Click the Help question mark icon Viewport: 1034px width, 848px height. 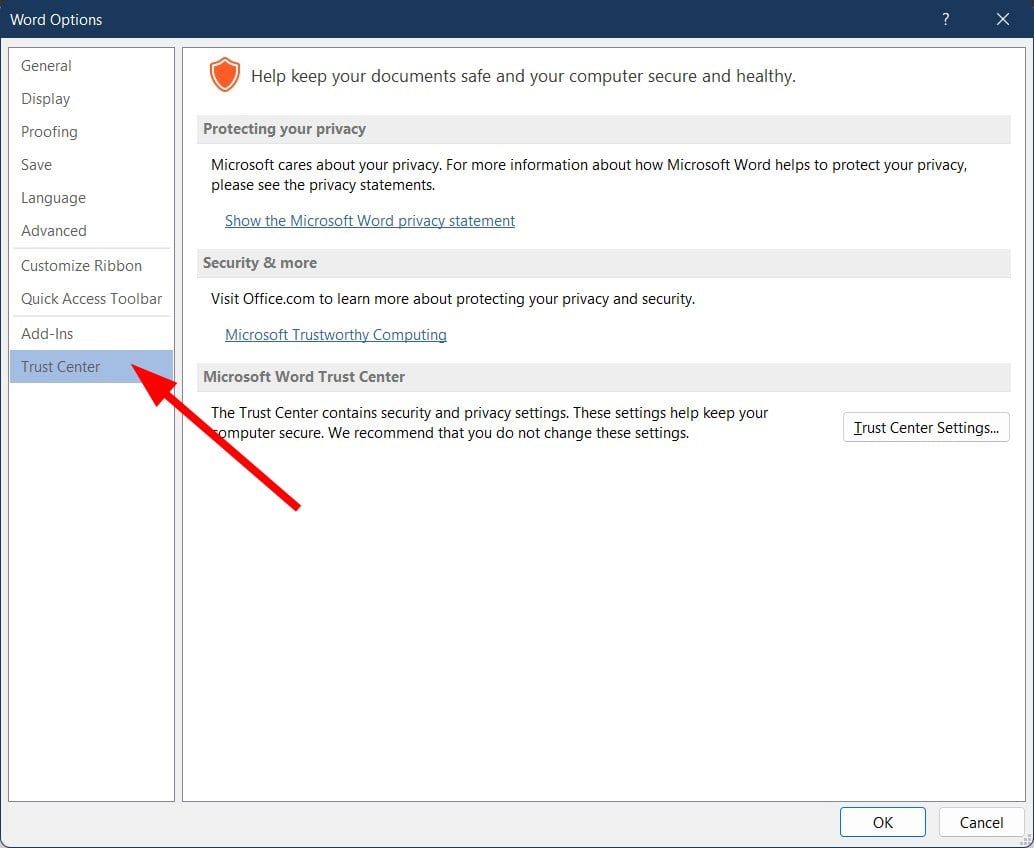click(x=946, y=19)
